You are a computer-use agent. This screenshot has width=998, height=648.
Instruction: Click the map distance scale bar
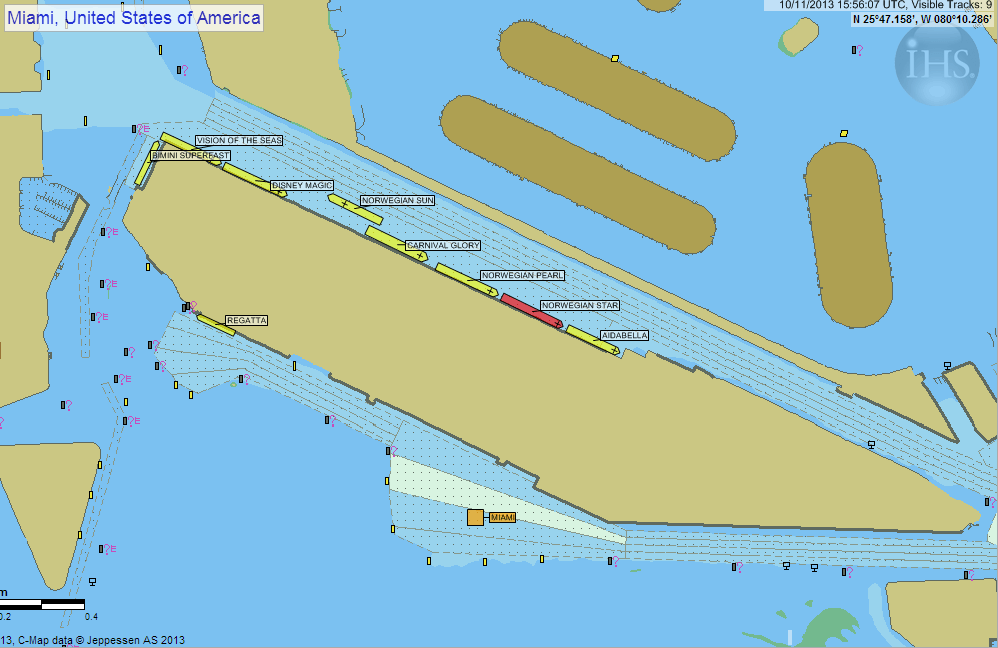click(x=42, y=604)
